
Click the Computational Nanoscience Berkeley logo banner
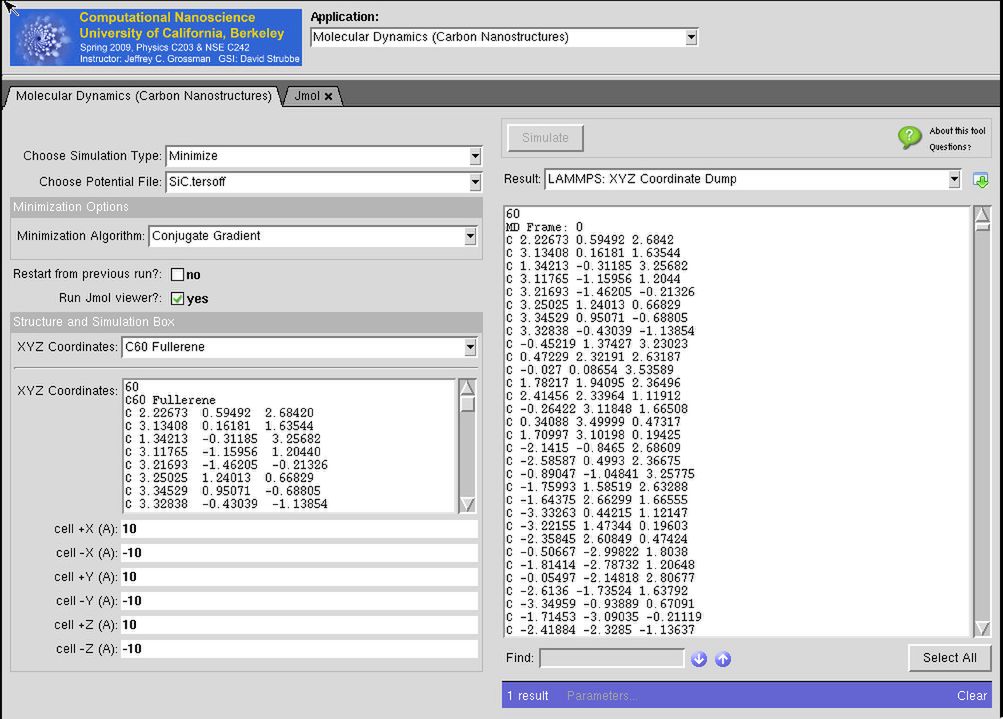(156, 37)
